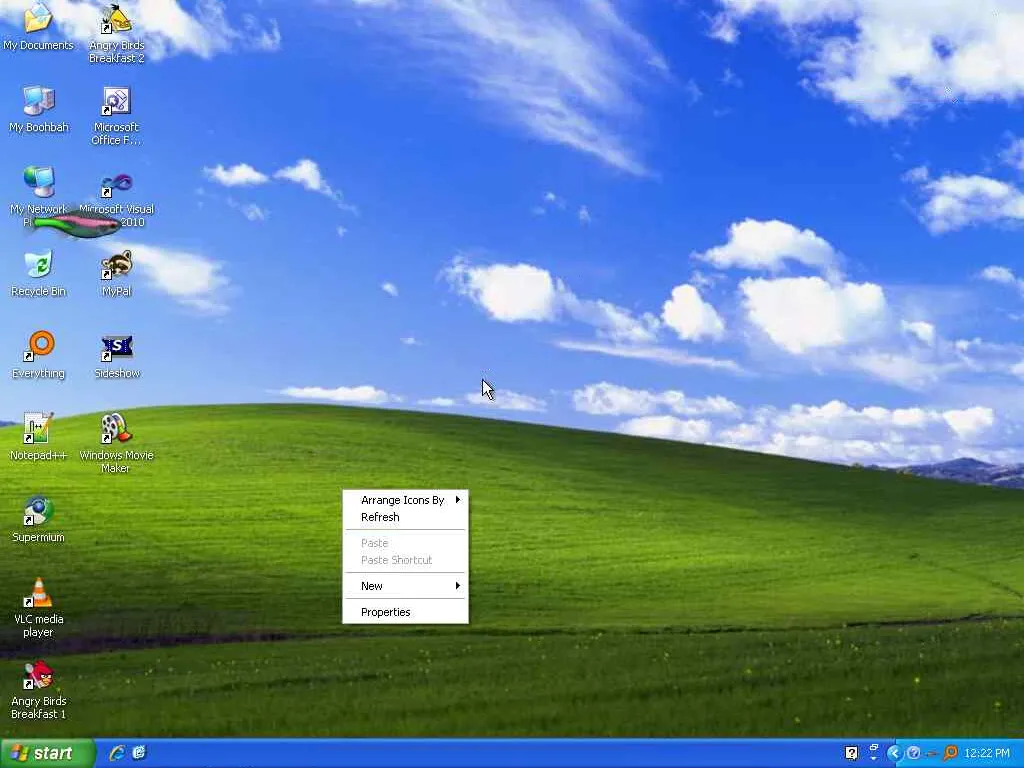Click the small fish tray icon
The width and height of the screenshot is (1024, 768).
[932, 754]
